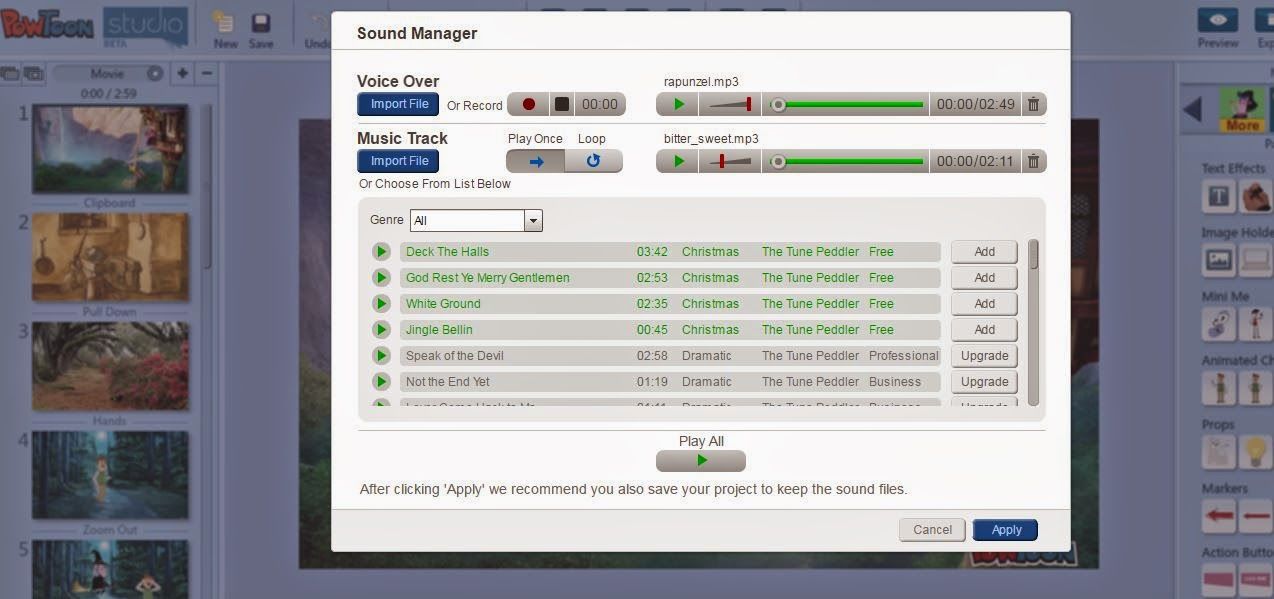Preview God Rest Ye Merry Gentlemen

click(x=381, y=278)
